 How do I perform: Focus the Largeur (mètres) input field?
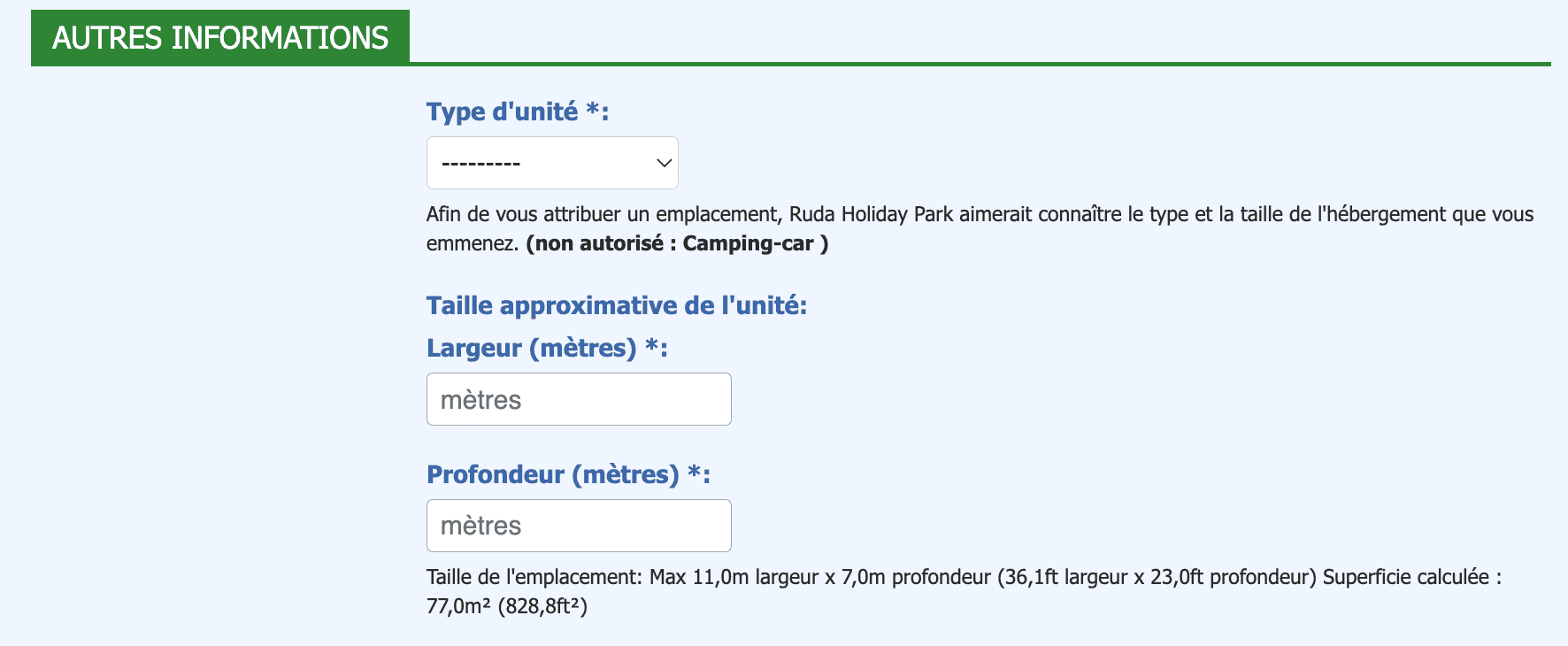tap(579, 399)
